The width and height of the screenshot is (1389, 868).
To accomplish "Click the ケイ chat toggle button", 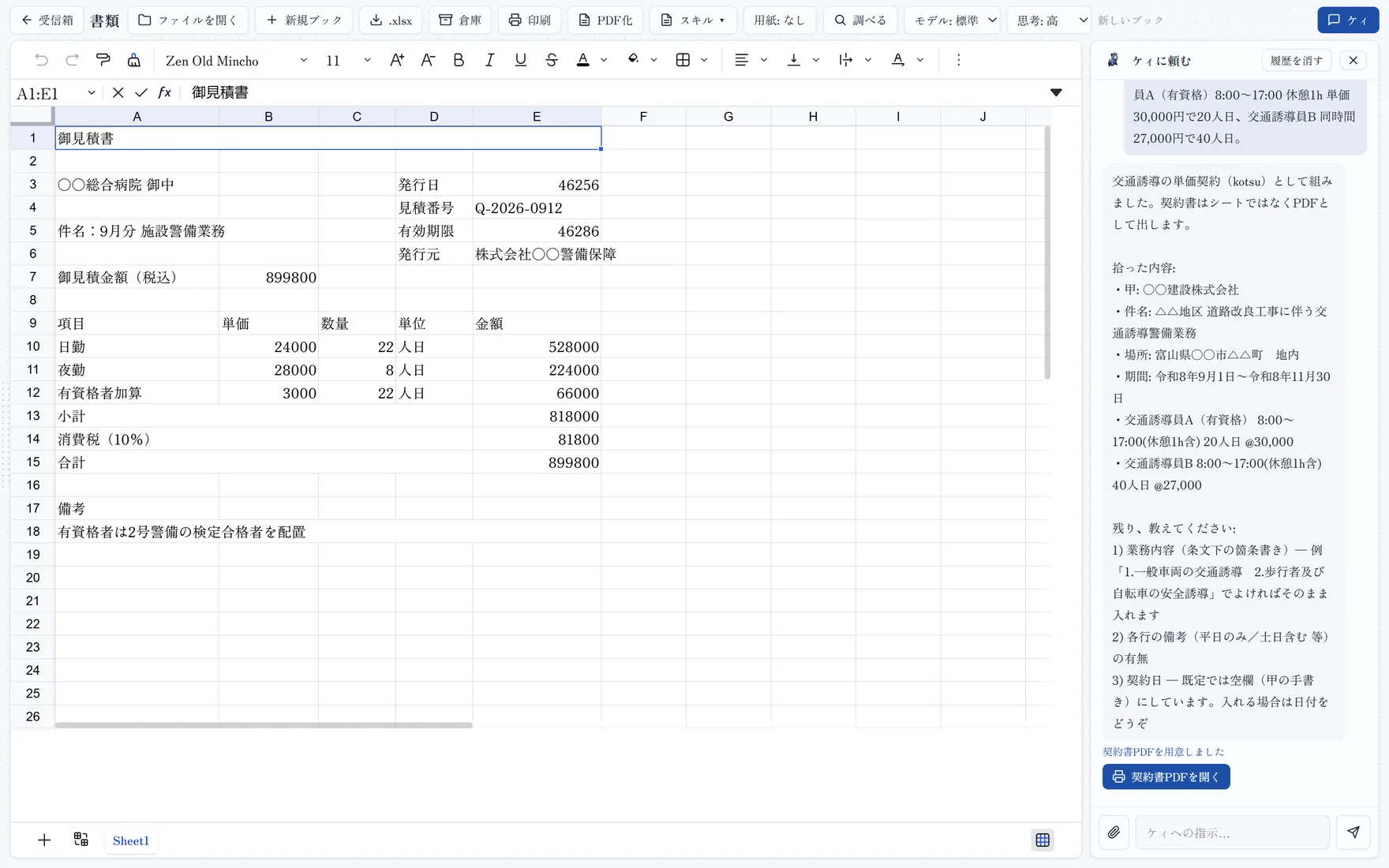I will click(1348, 21).
